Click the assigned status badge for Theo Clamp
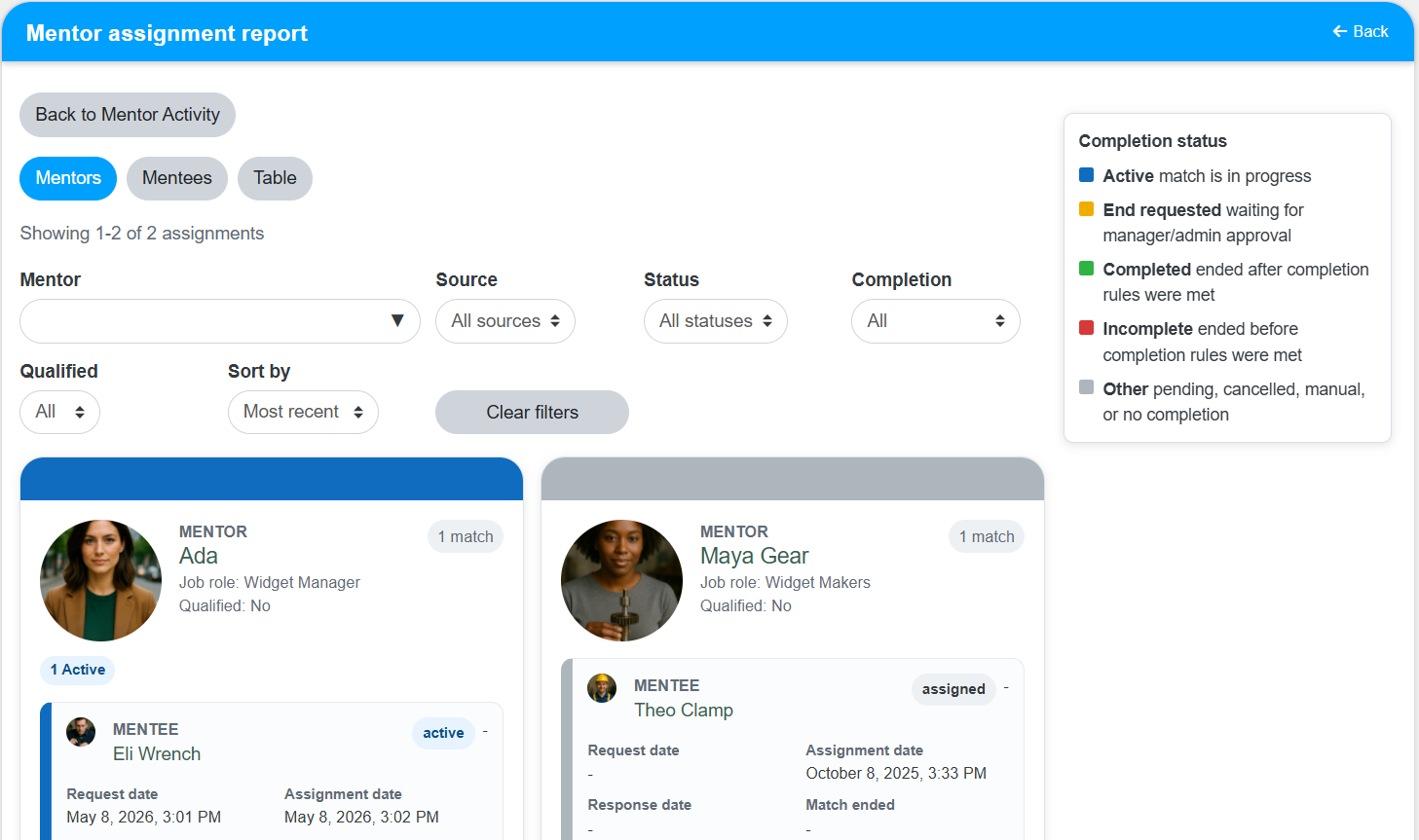 tap(953, 689)
